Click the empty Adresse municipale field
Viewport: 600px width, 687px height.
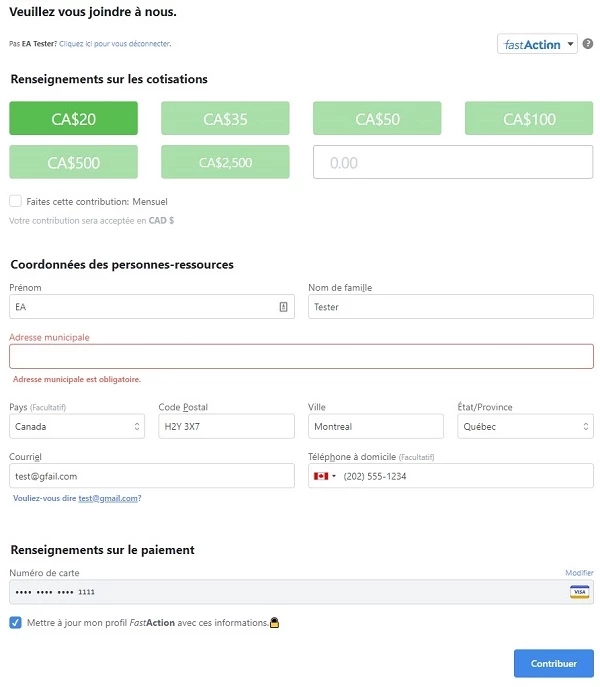pyautogui.click(x=301, y=356)
